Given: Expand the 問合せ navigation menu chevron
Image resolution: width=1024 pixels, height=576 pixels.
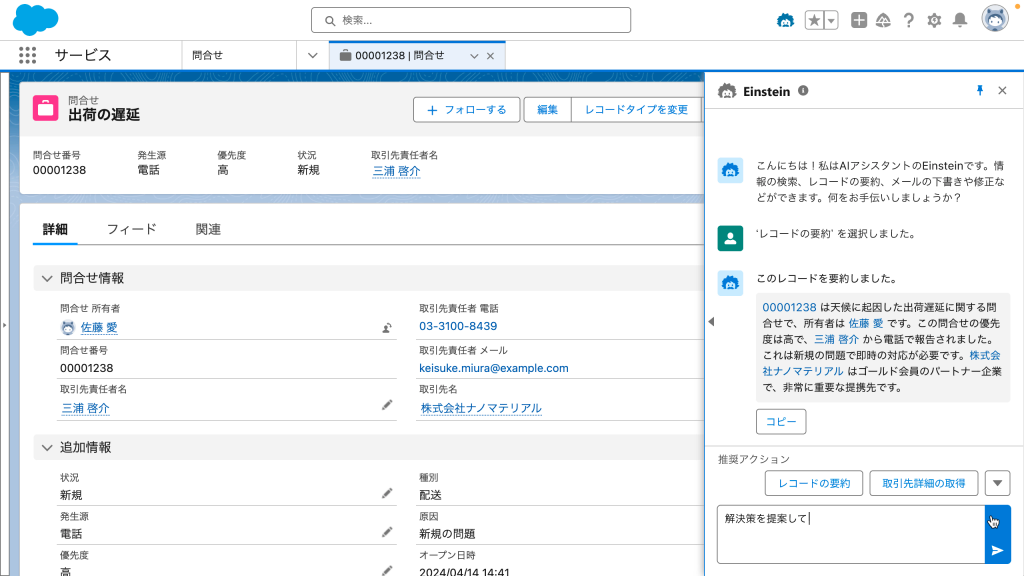Looking at the screenshot, I should click(312, 56).
